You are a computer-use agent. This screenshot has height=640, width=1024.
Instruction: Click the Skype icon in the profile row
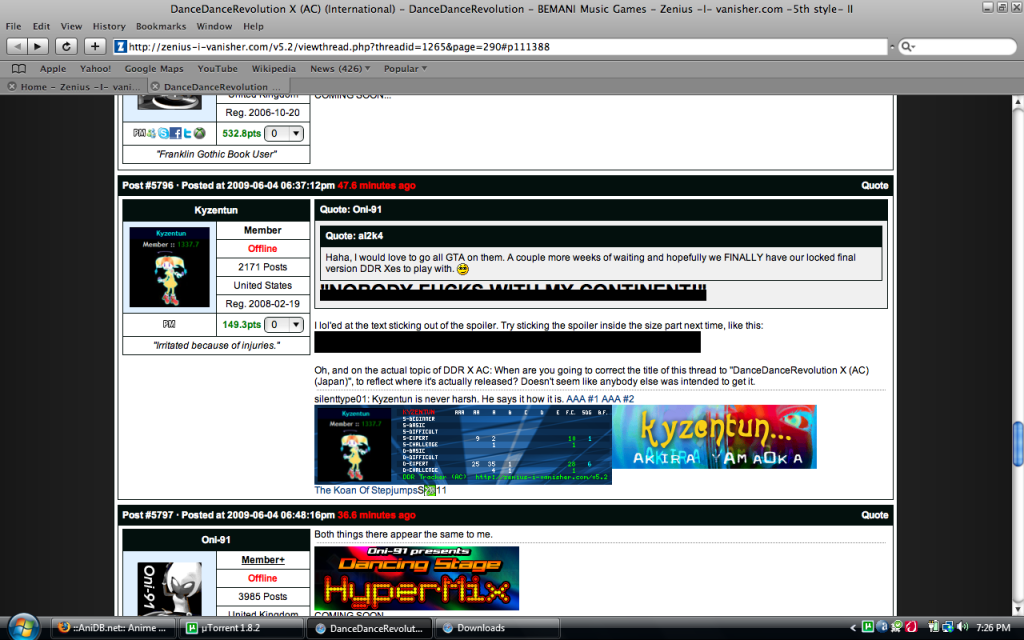click(163, 133)
